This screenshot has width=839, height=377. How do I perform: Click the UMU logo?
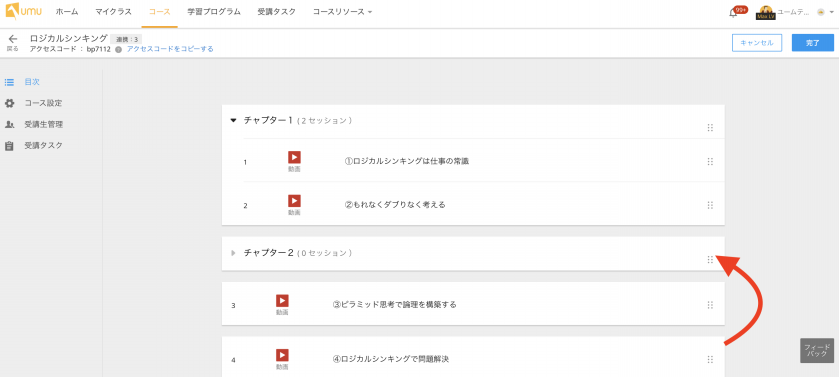(24, 11)
